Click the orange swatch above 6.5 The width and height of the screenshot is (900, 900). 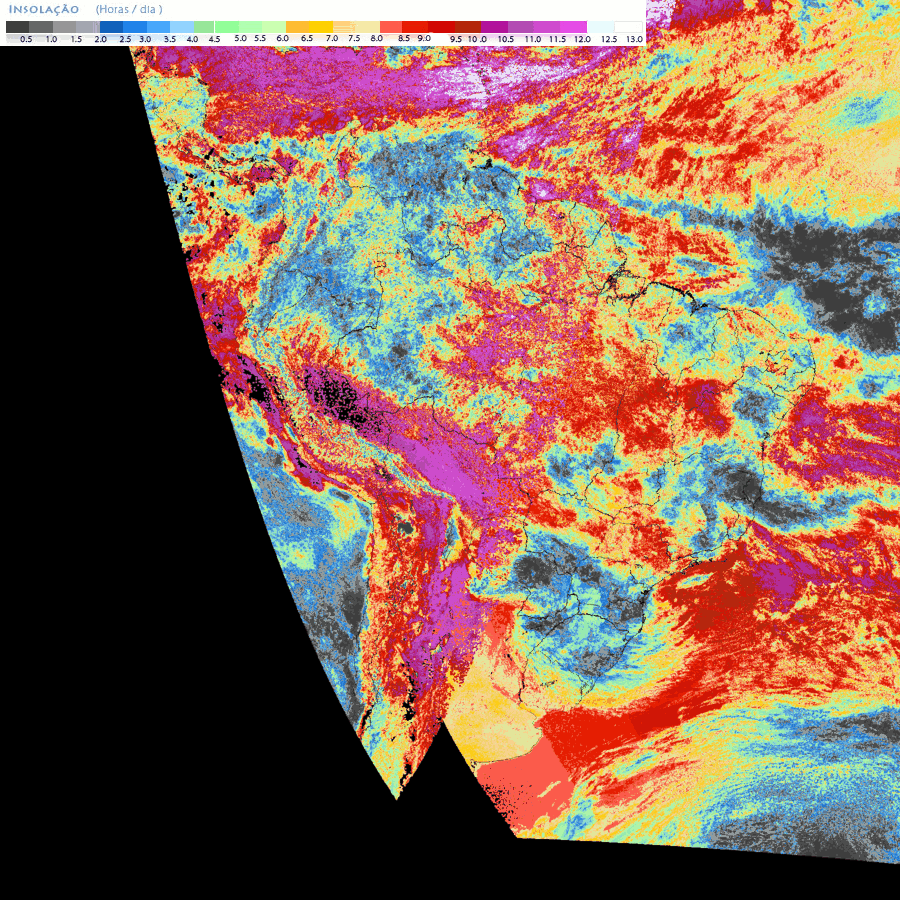click(x=297, y=27)
